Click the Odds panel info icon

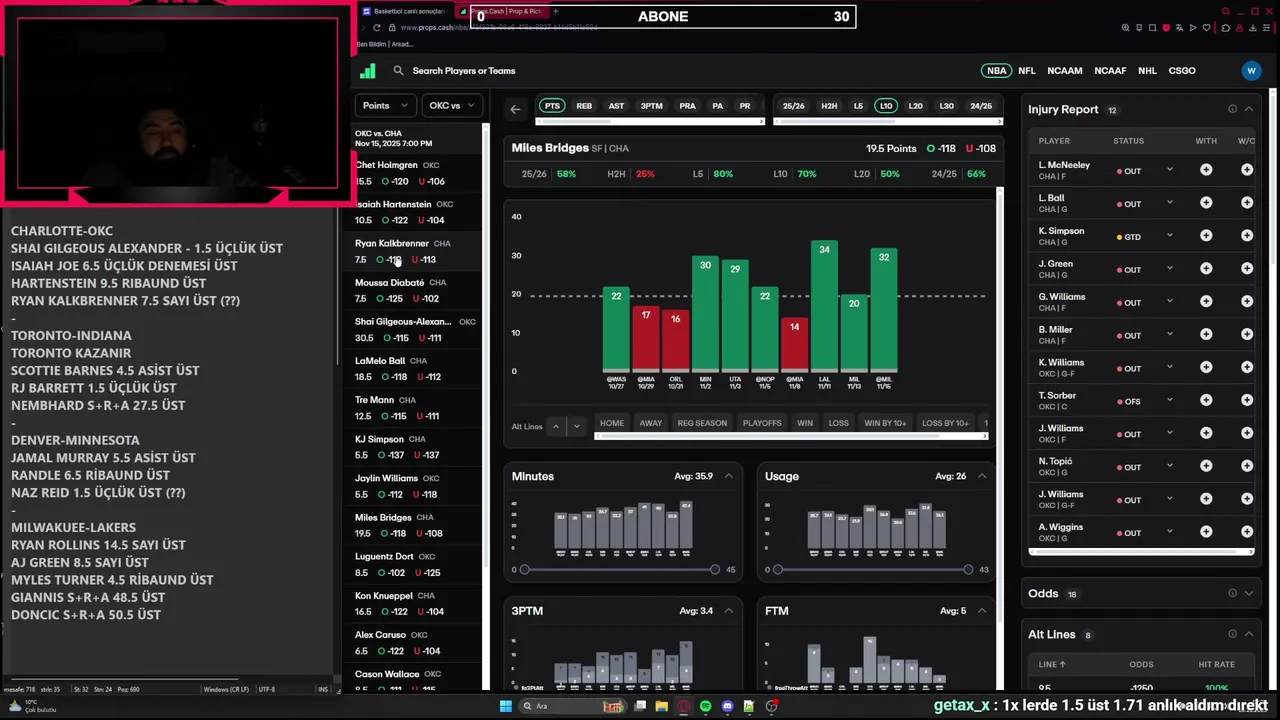1232,593
